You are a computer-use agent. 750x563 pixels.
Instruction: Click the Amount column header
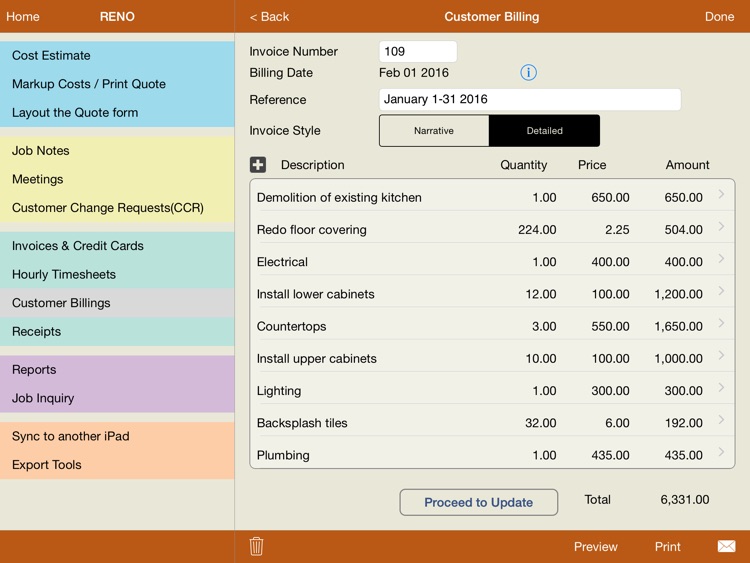687,165
